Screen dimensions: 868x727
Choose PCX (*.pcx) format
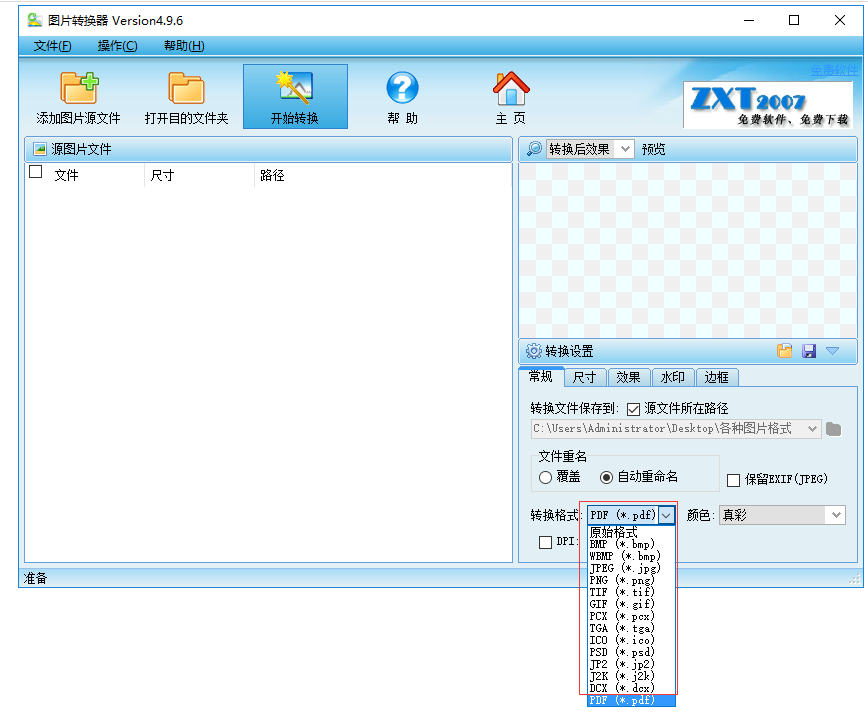click(x=631, y=616)
